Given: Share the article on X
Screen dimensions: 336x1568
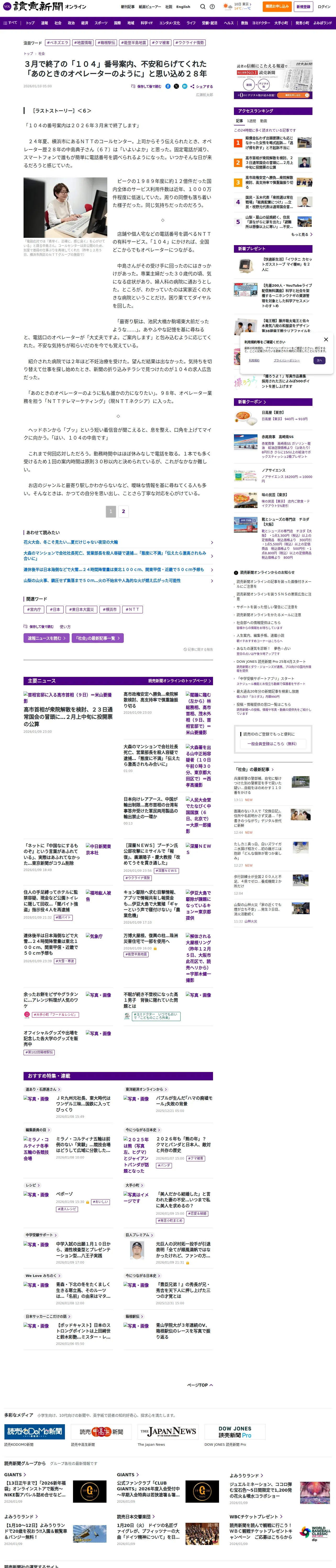Looking at the screenshot, I should point(176,87).
